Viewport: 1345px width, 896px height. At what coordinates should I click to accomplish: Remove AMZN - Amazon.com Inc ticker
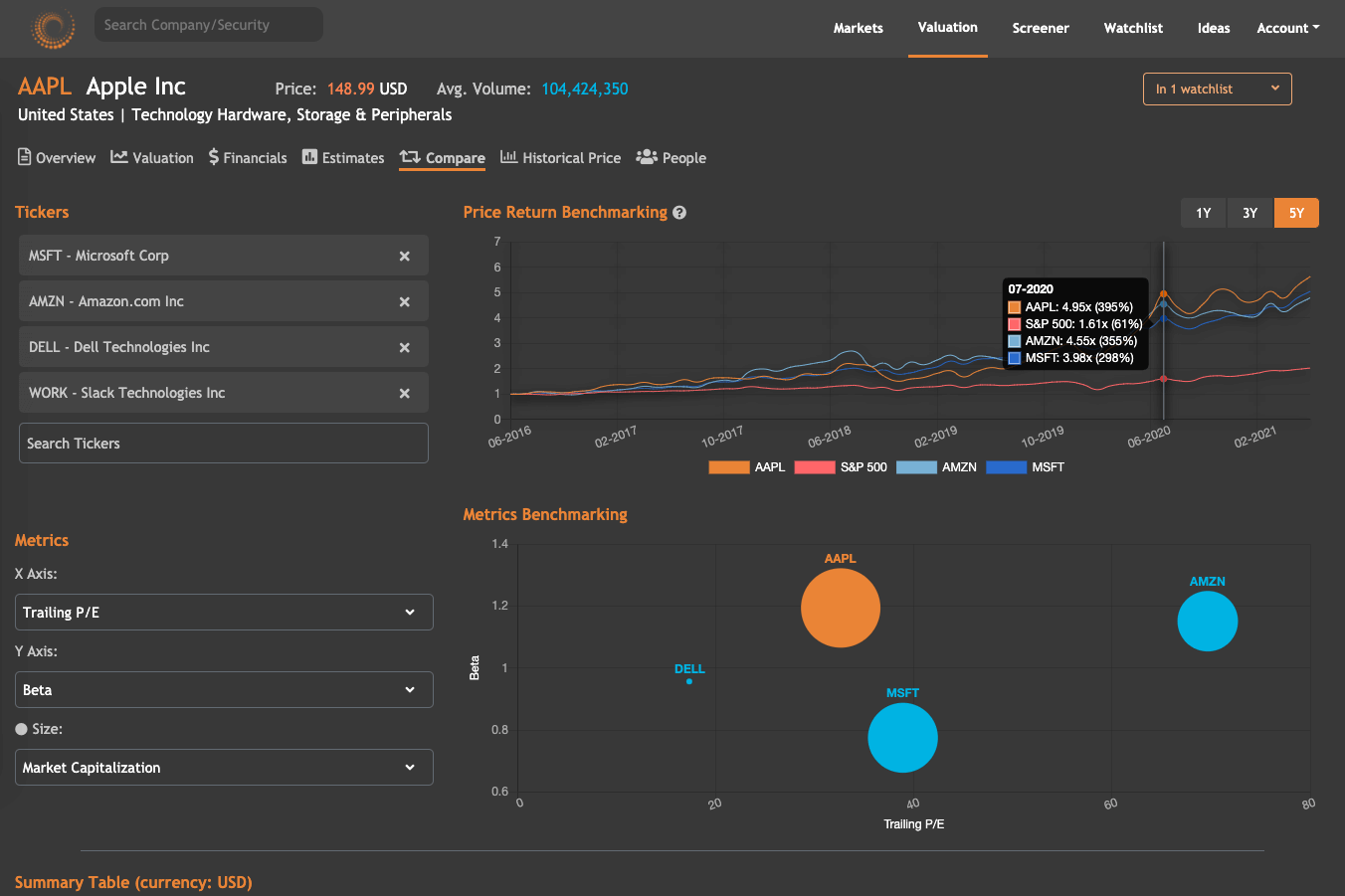[x=405, y=302]
